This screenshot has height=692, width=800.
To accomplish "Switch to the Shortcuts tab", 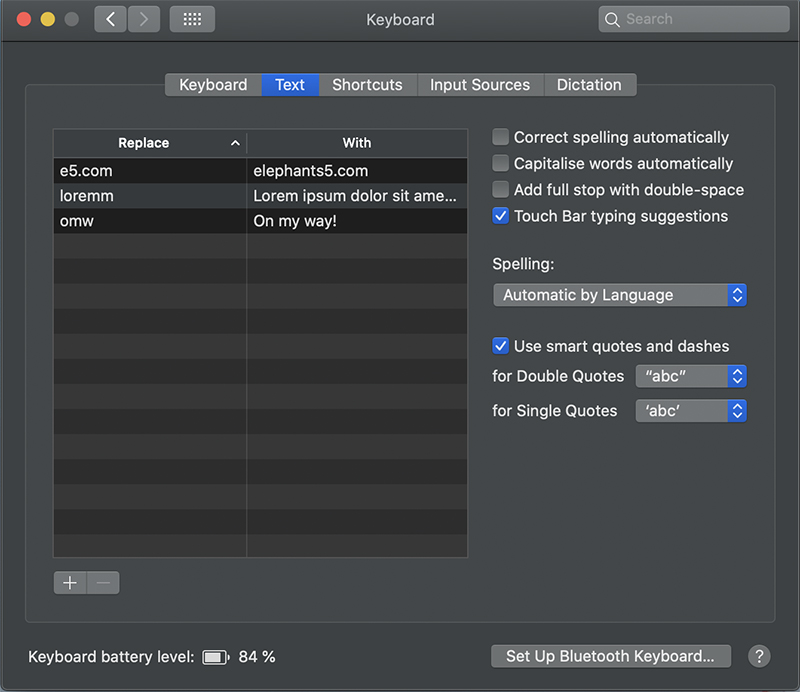I will (367, 85).
